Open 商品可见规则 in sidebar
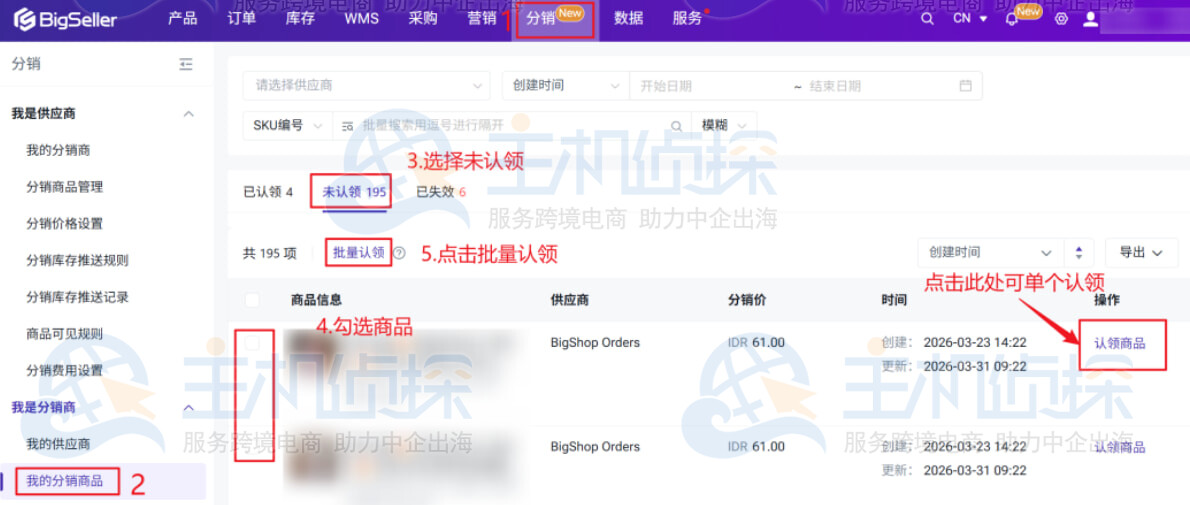This screenshot has width=1190, height=505. (65, 333)
